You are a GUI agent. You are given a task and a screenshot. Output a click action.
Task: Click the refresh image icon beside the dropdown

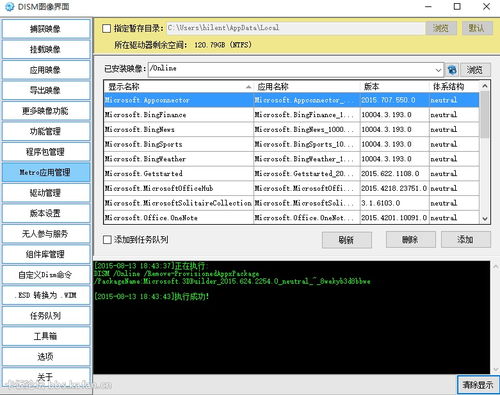[452, 70]
